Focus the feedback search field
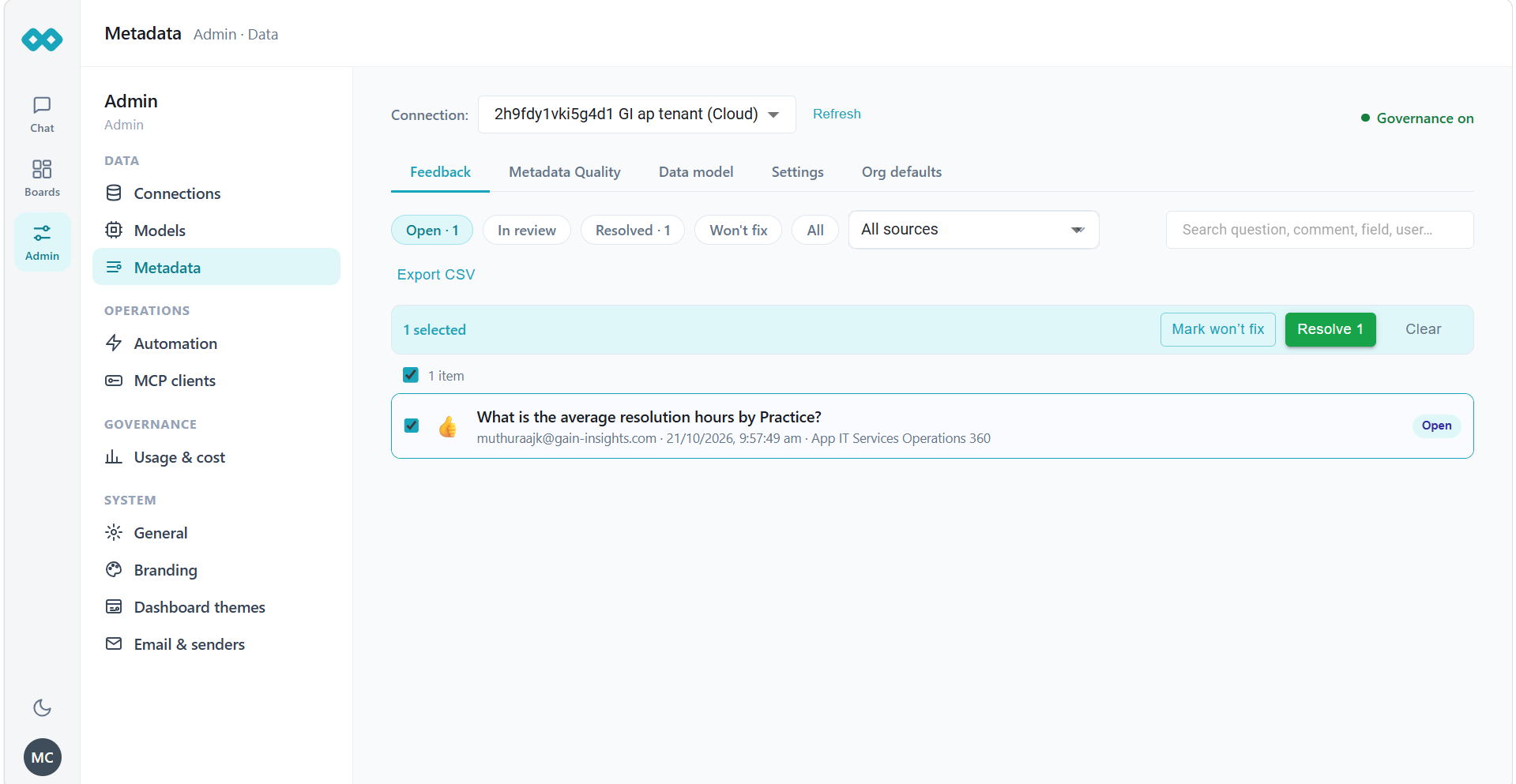The image size is (1516, 784). (x=1319, y=230)
